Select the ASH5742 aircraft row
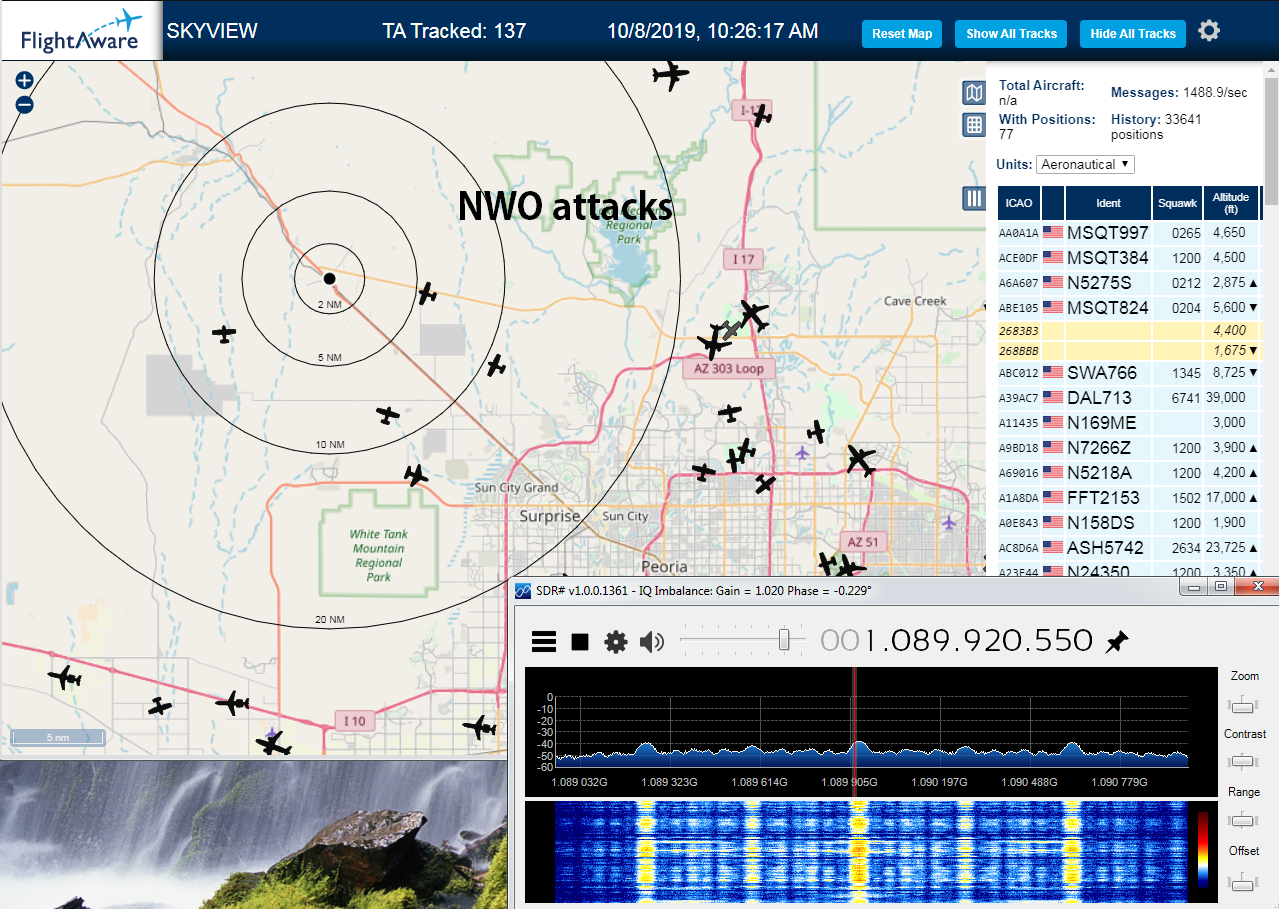Image resolution: width=1279 pixels, height=909 pixels. pos(1128,548)
